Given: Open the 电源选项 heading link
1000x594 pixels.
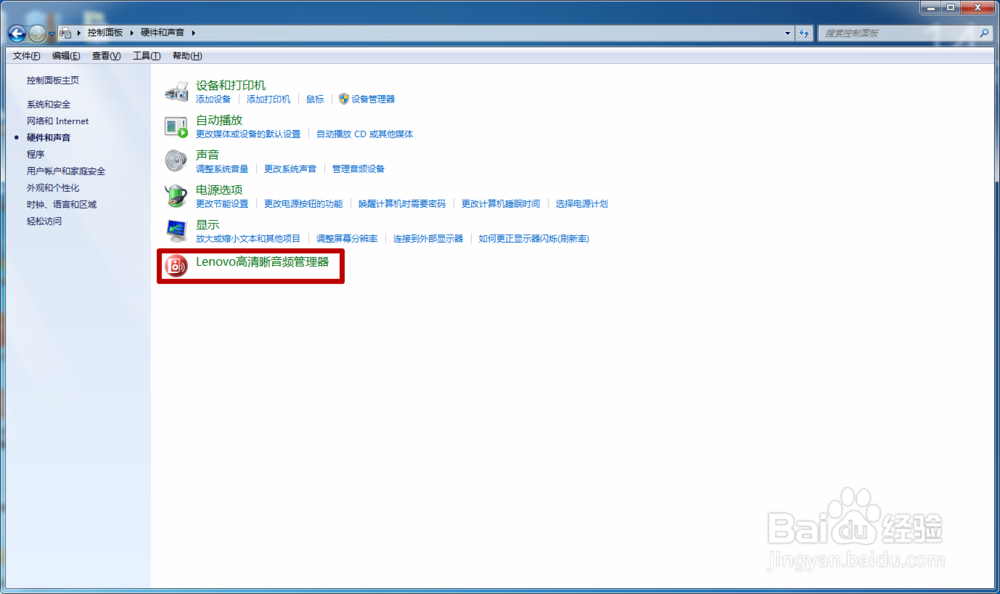Looking at the screenshot, I should click(219, 190).
